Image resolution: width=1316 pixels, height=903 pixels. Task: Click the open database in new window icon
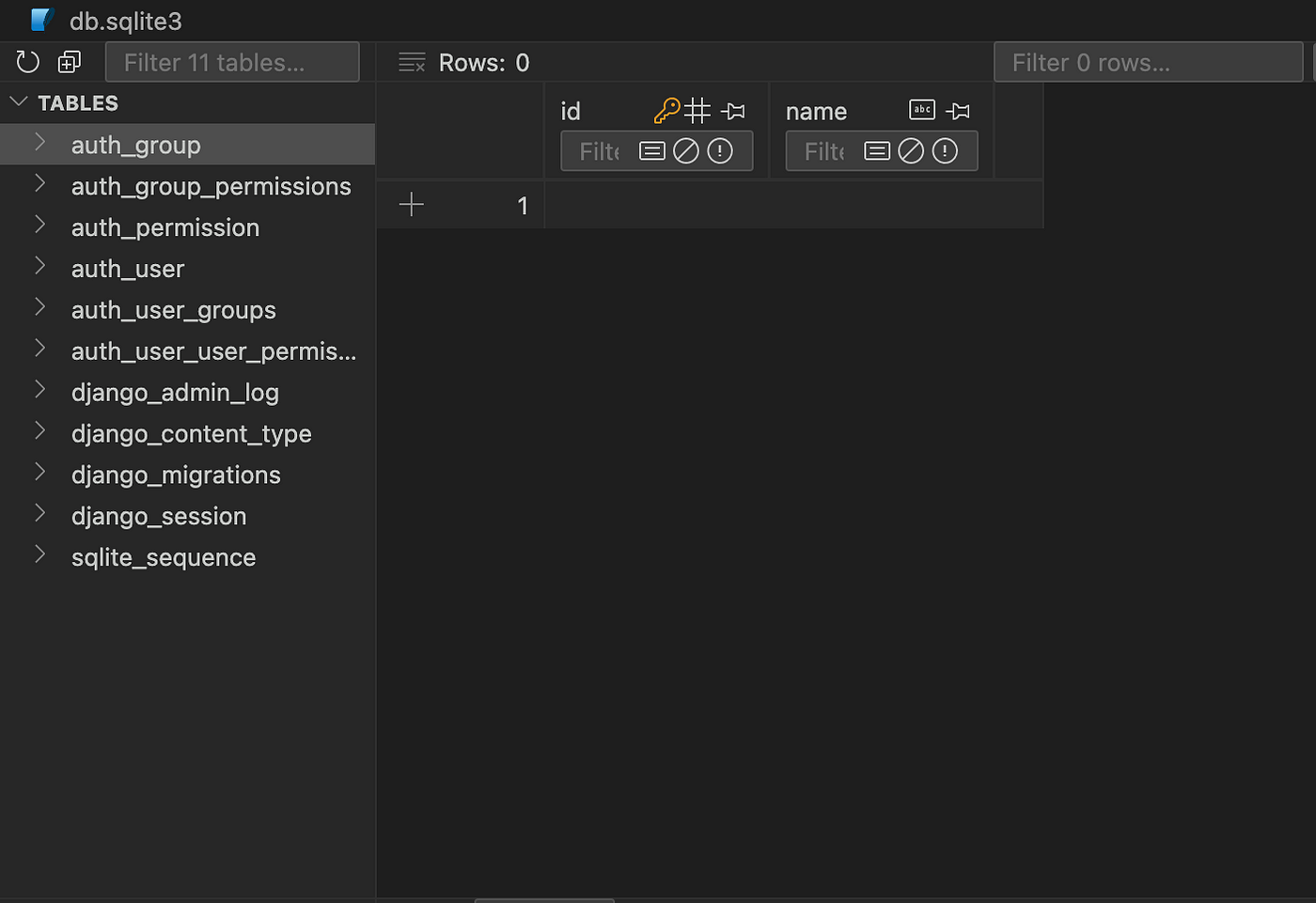point(70,62)
